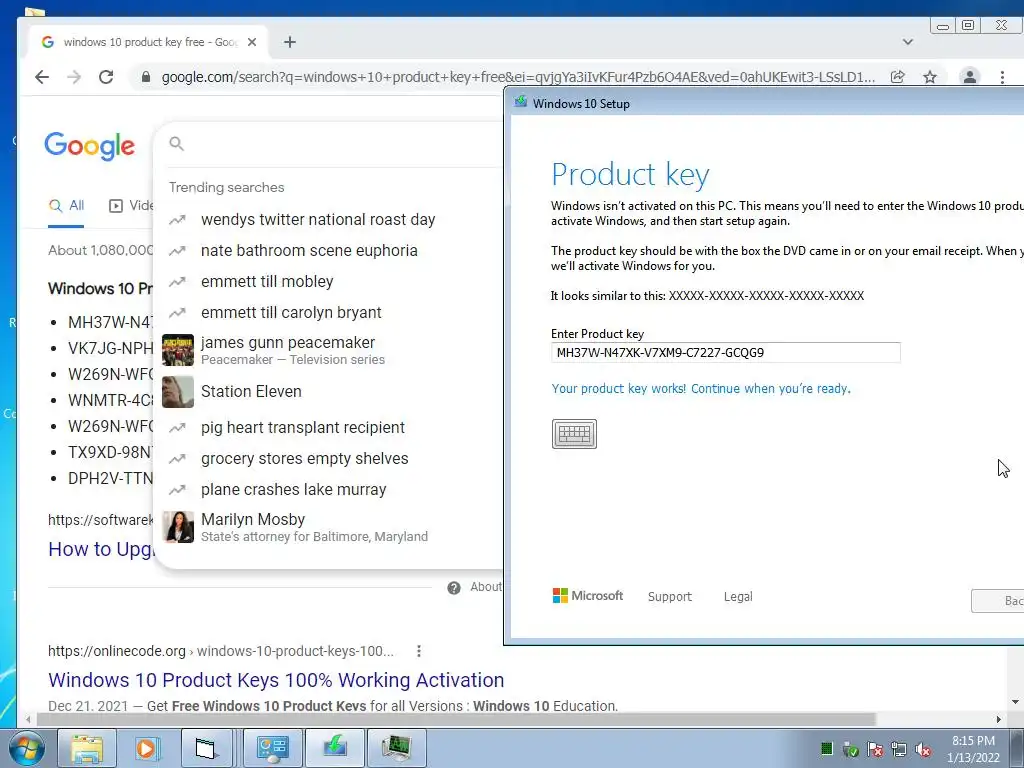Click the 'Trending searches' heading

[227, 187]
